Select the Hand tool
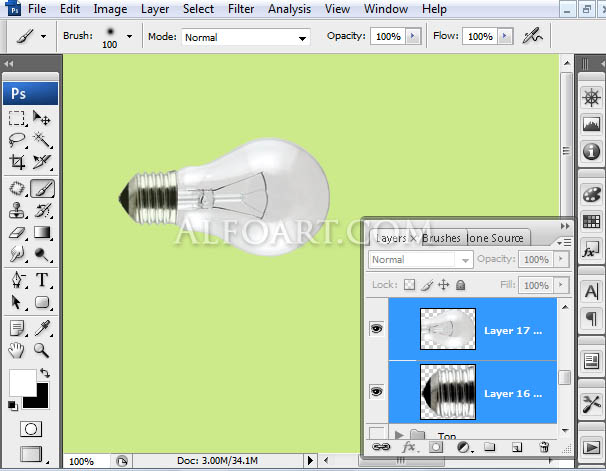The height and width of the screenshot is (471, 606). point(17,350)
